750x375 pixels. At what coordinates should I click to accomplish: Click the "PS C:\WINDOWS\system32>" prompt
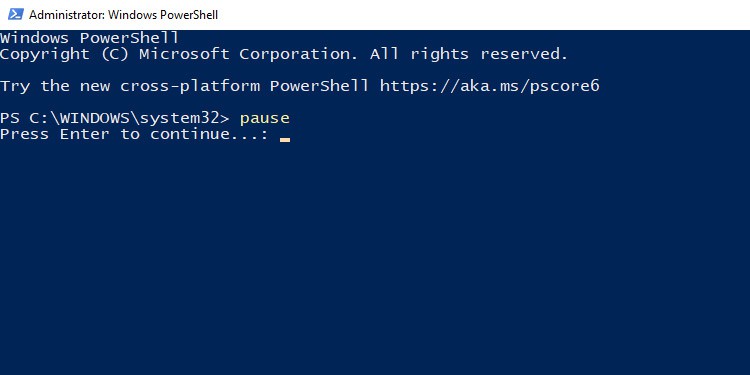point(115,118)
